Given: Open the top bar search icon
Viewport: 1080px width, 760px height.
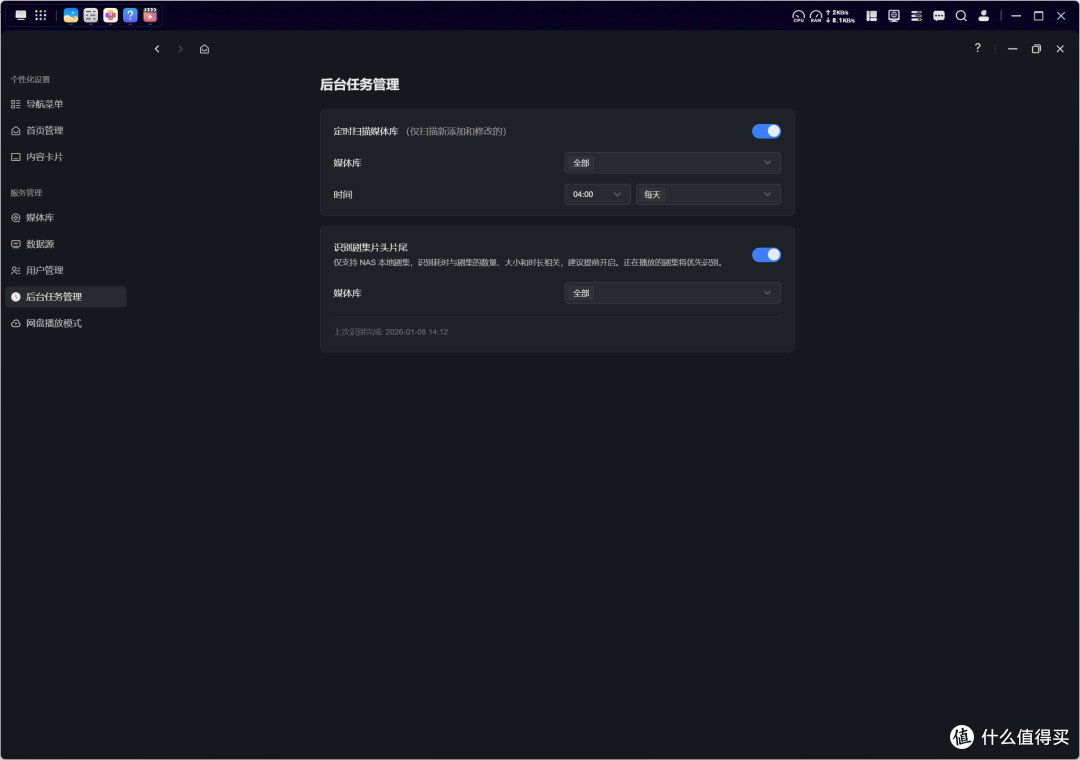Looking at the screenshot, I should tap(961, 16).
